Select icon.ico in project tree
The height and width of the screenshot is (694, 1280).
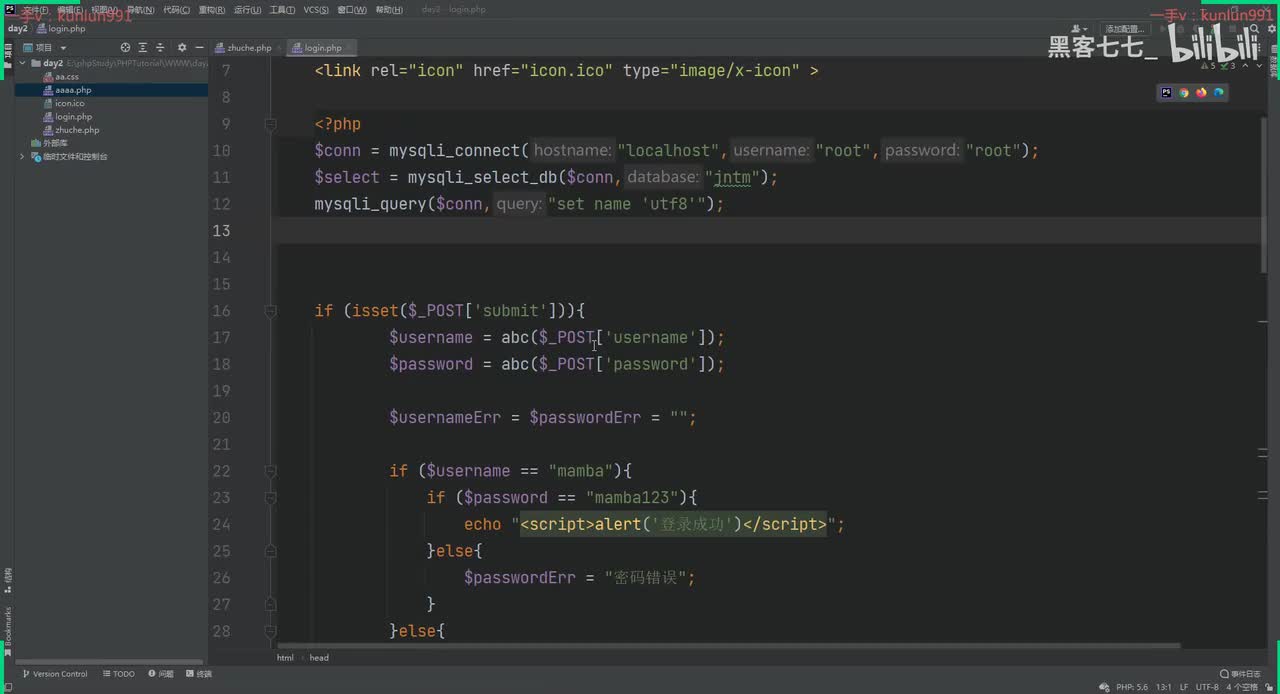[69, 103]
